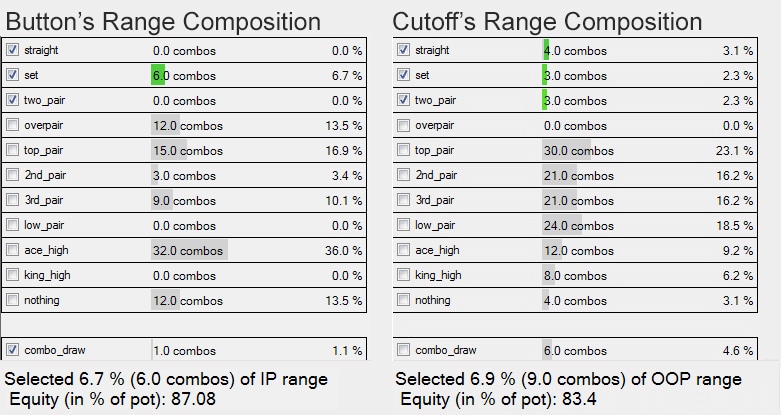The width and height of the screenshot is (781, 415).
Task: Uncheck straight in Cutoff's Range Composition
Action: (x=403, y=50)
